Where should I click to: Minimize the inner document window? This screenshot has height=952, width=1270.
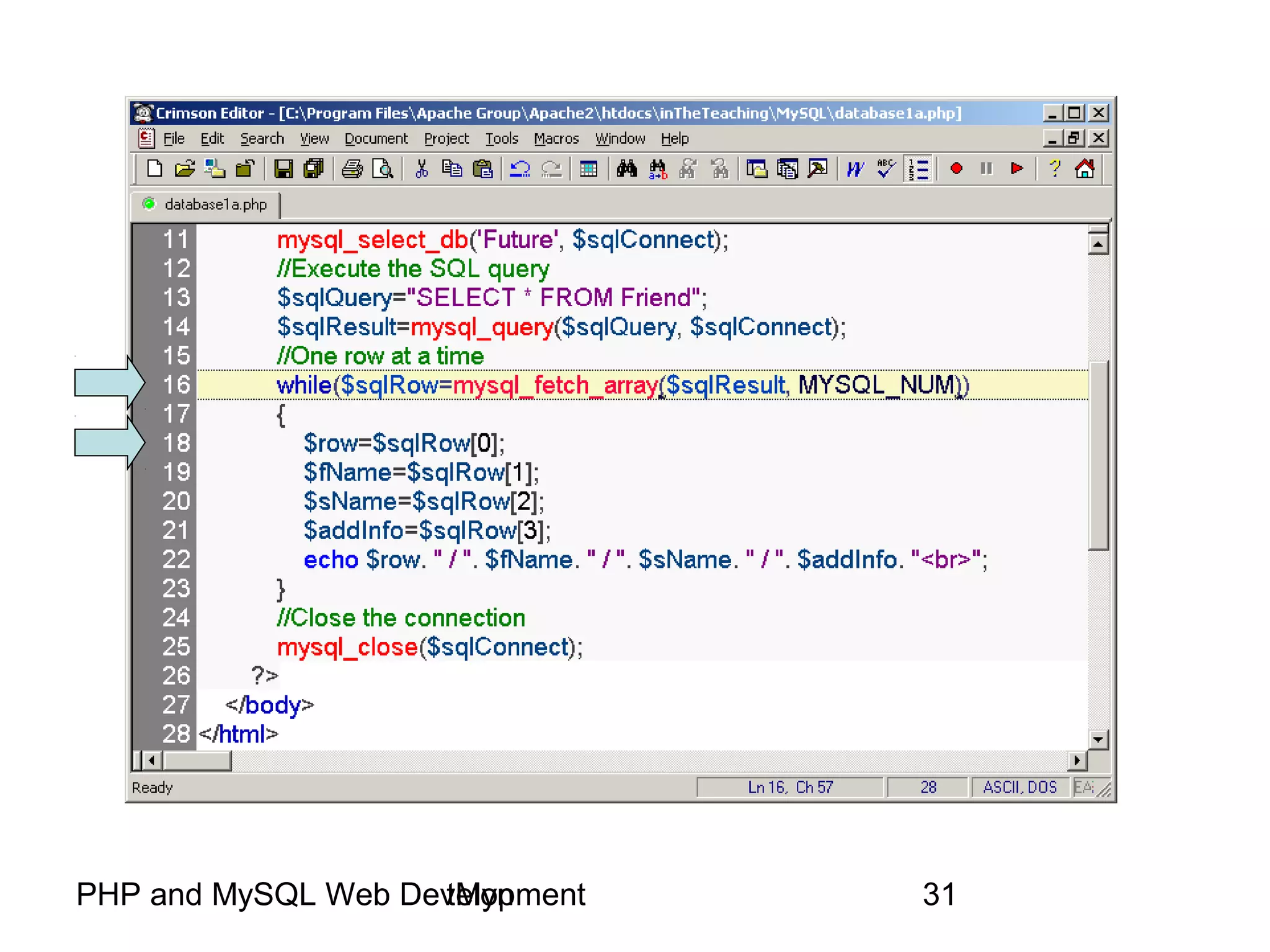1052,138
